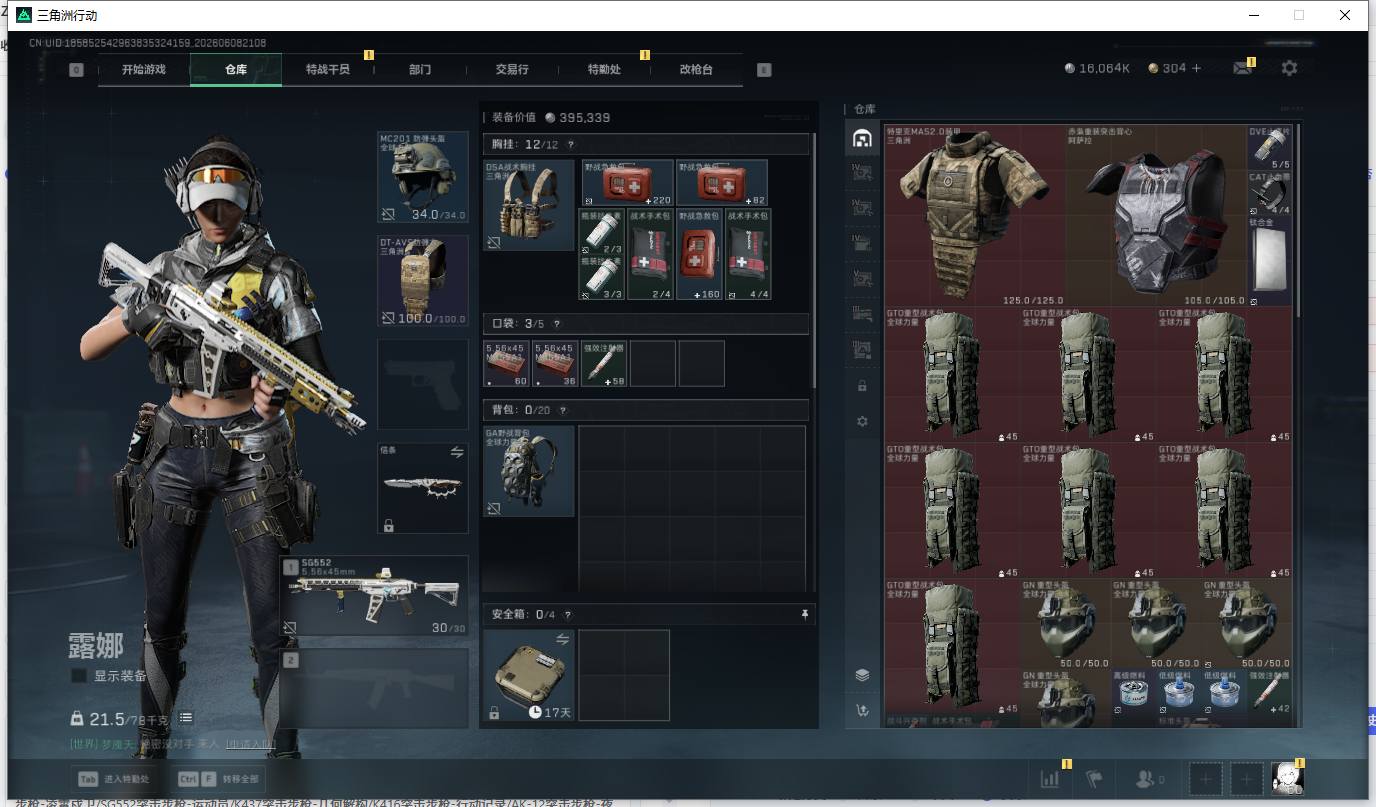
Task: Click the swap arrows on the melee knife slot
Action: coord(457,452)
